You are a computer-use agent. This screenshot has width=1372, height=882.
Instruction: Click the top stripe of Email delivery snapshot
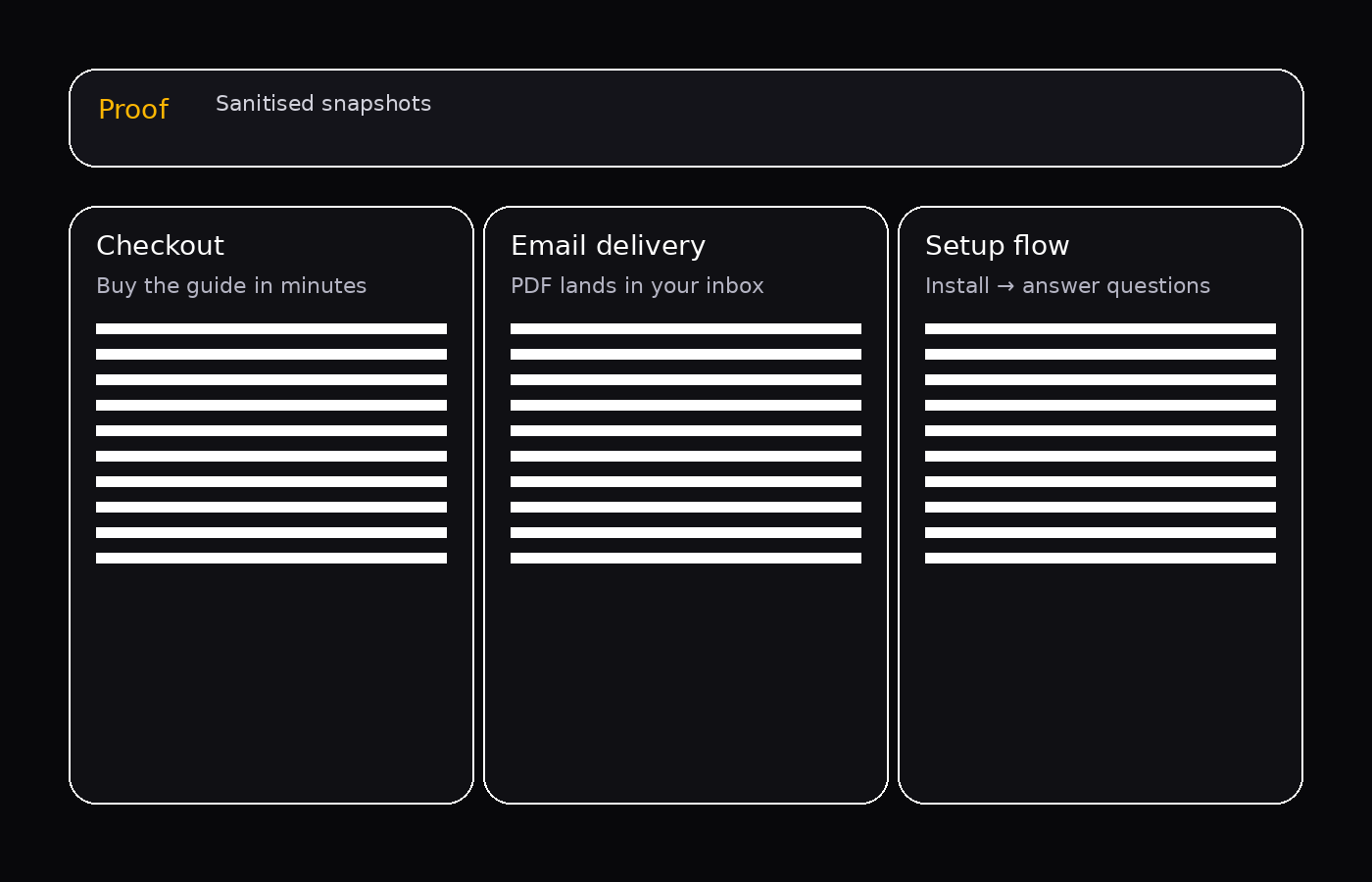(686, 329)
